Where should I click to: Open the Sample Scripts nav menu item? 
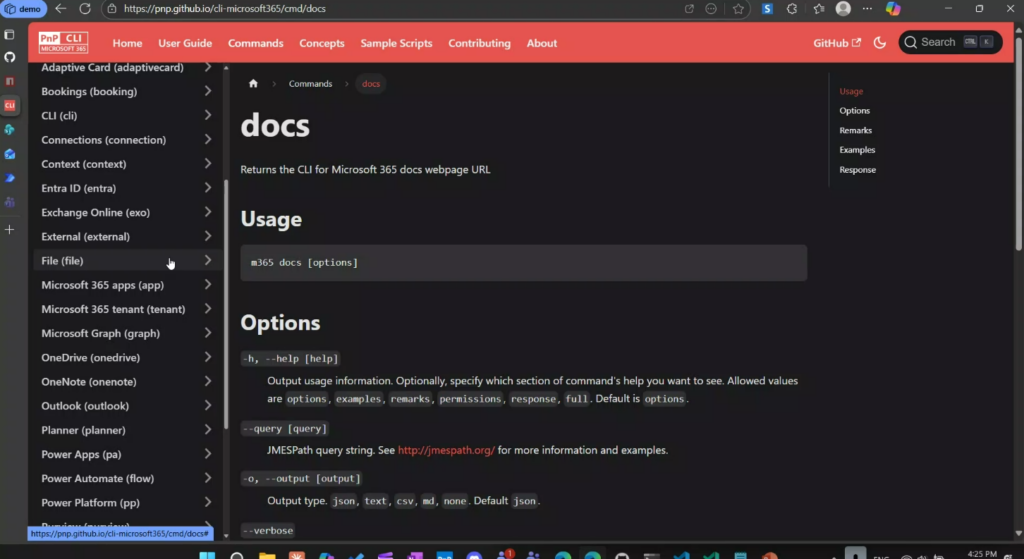pos(396,43)
